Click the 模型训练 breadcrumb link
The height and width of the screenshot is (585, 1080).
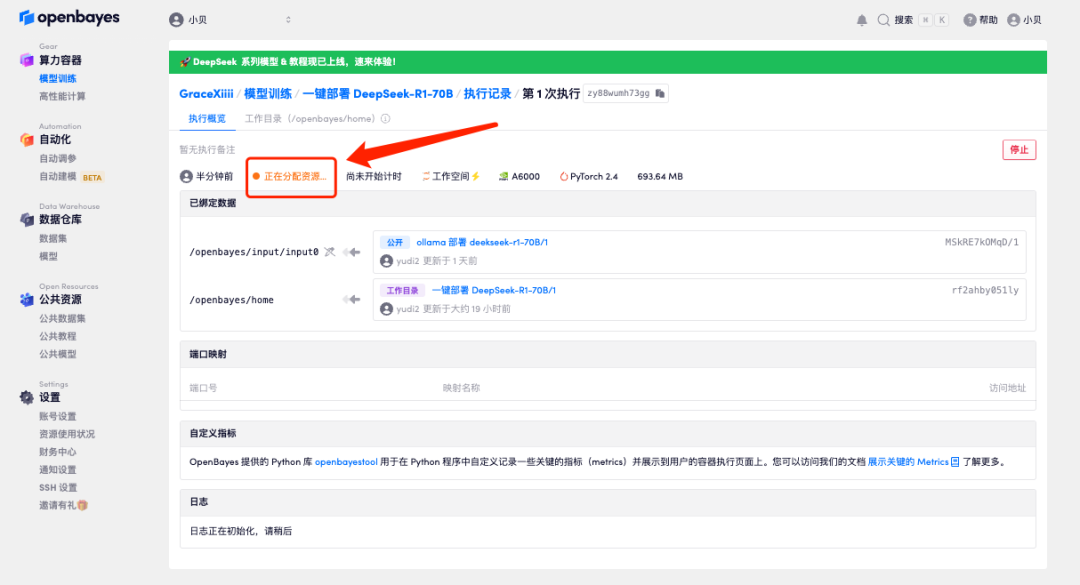tap(268, 94)
